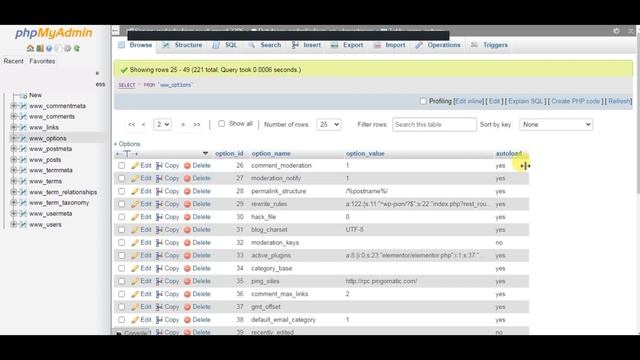Viewport: 640px width, 360px height.
Task: Click Create PHP code link
Action: tap(576, 101)
